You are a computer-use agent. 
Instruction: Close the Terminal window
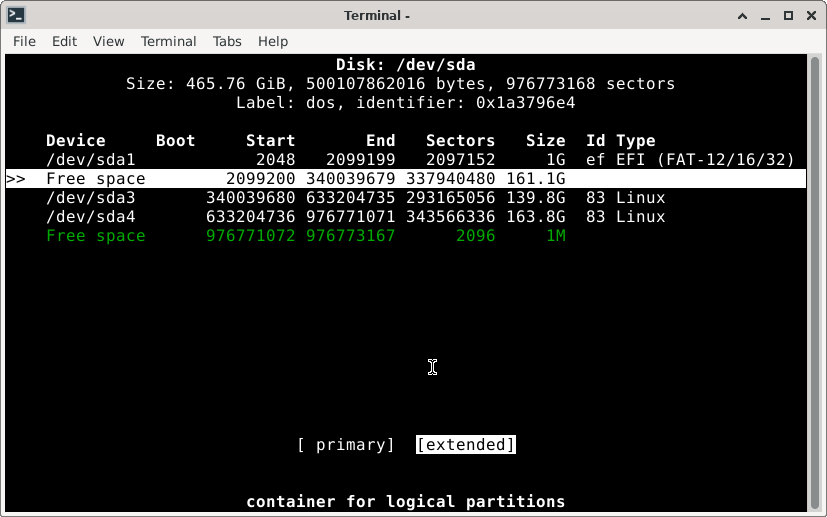[810, 15]
